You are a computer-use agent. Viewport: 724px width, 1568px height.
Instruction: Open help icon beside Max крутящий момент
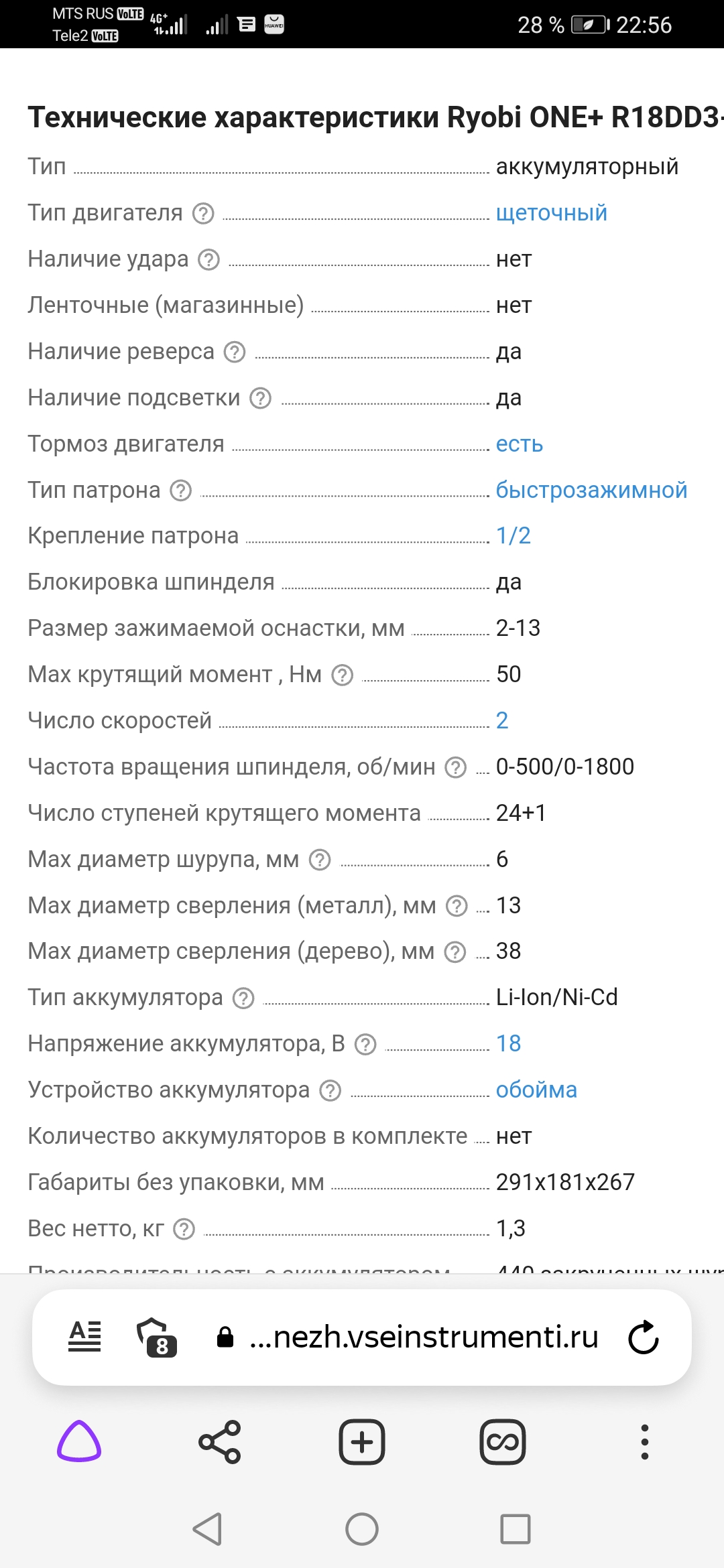pyautogui.click(x=343, y=677)
